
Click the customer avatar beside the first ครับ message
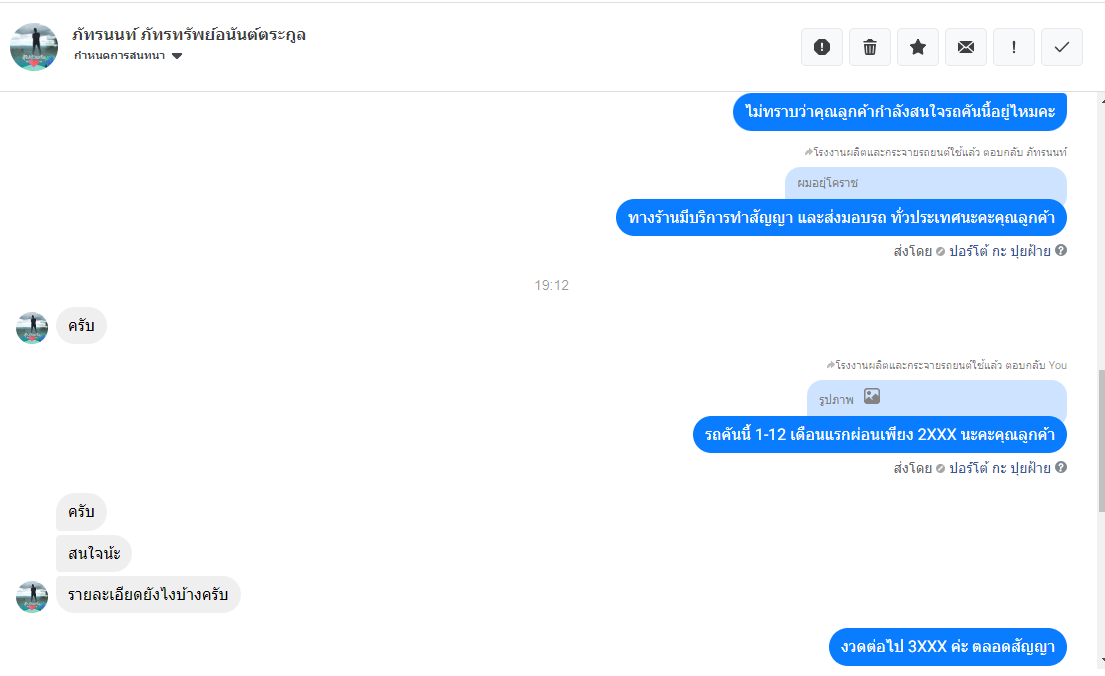pos(32,328)
